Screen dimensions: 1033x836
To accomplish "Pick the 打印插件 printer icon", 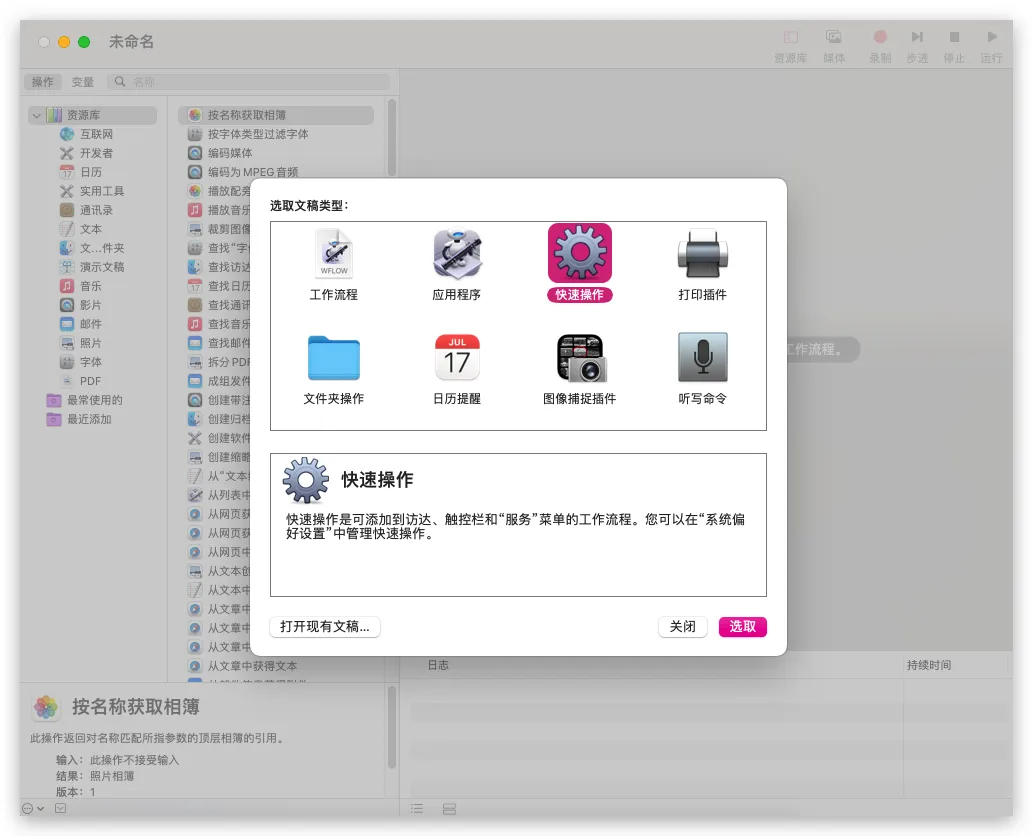I will click(702, 254).
